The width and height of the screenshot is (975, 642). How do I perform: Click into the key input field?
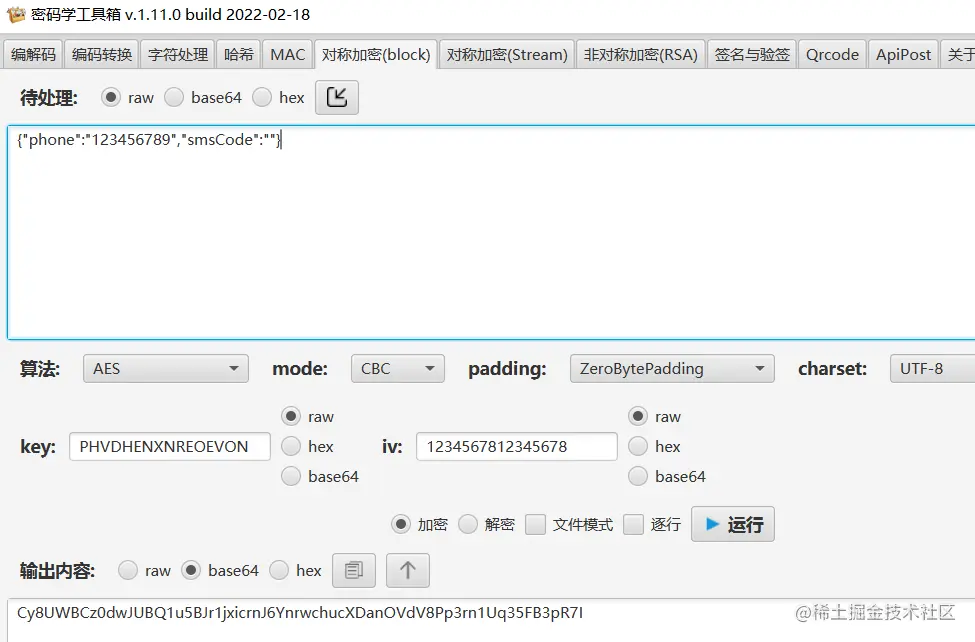tap(170, 446)
